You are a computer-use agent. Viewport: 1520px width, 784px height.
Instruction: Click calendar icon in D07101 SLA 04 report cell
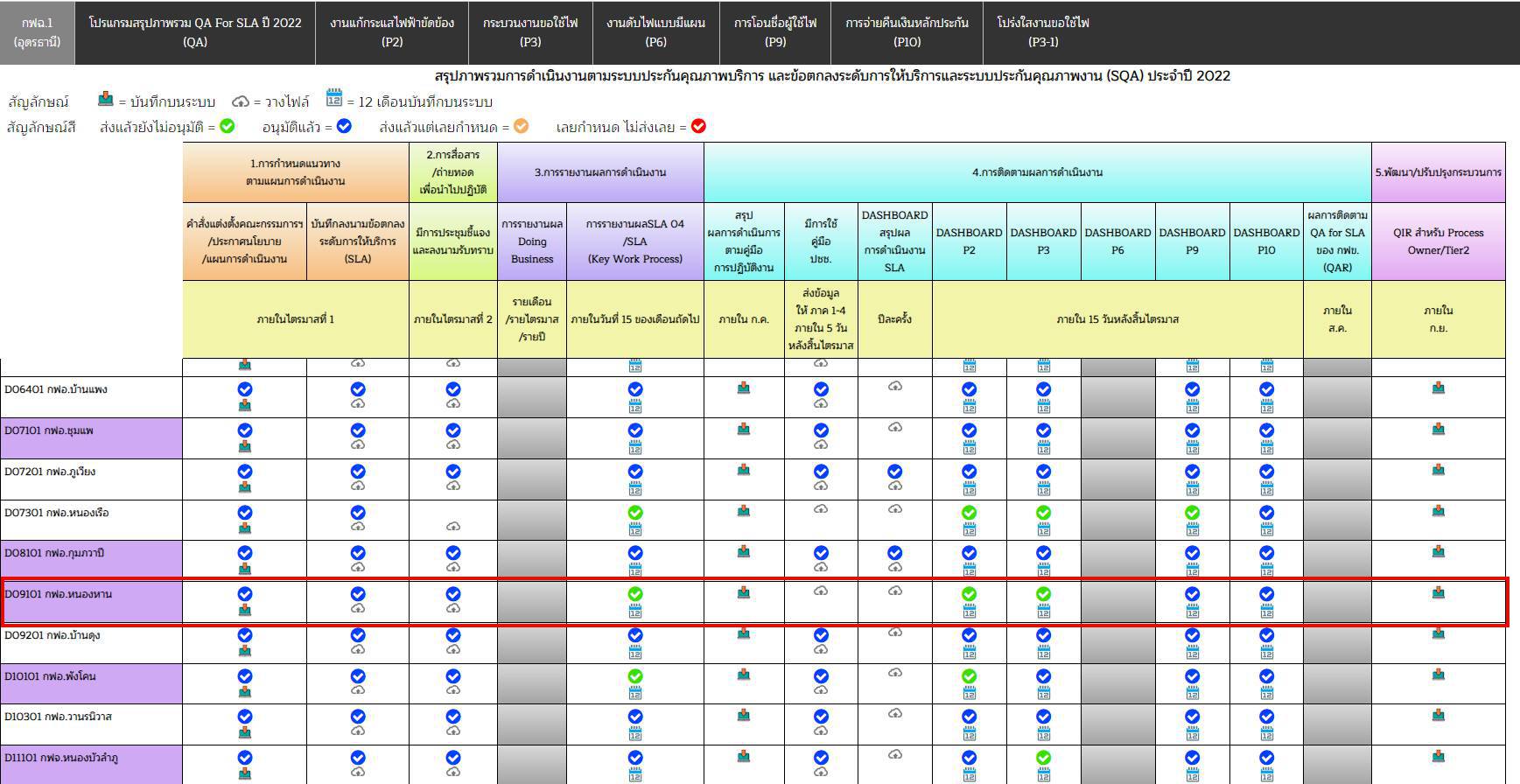[635, 447]
